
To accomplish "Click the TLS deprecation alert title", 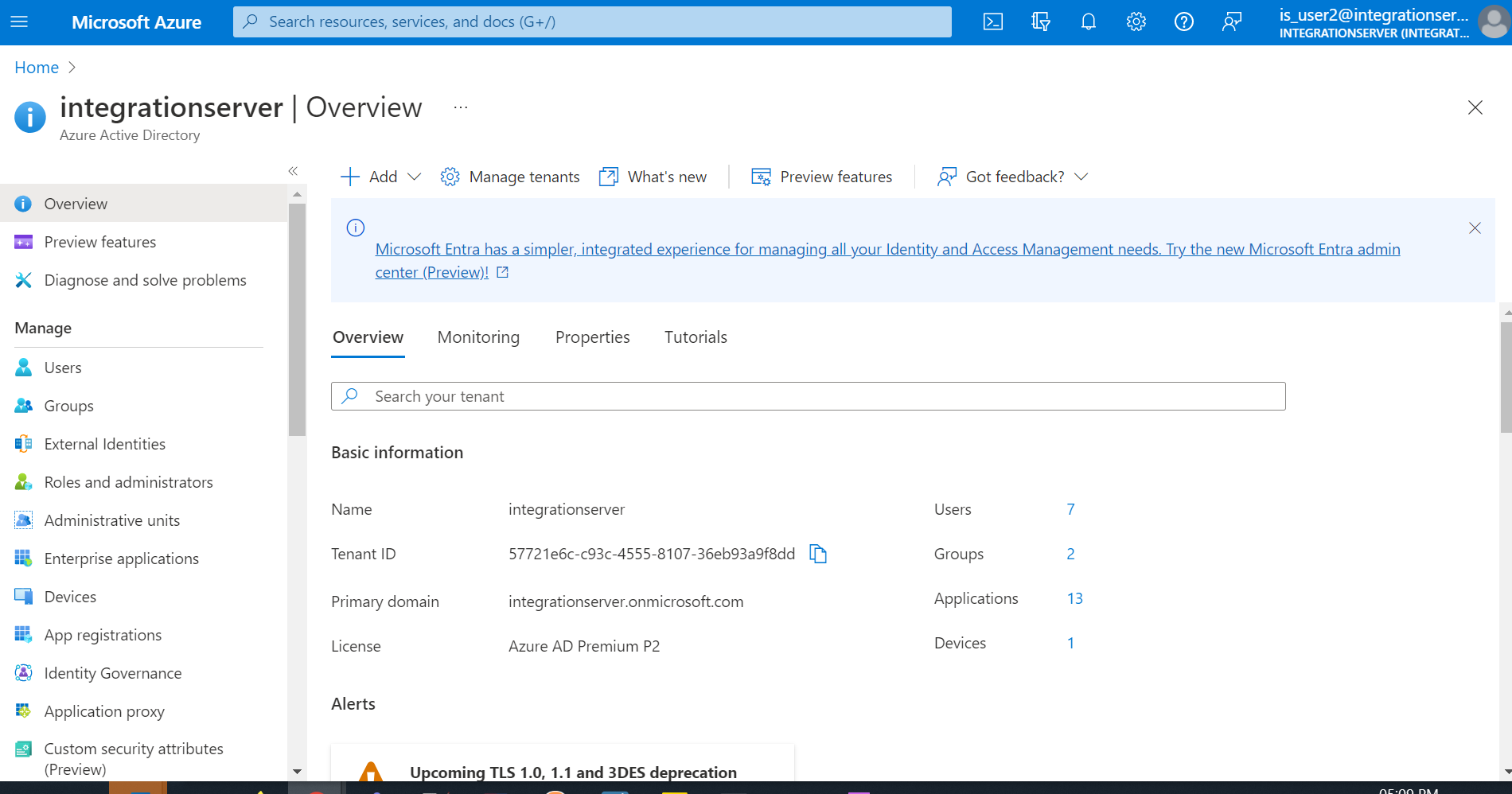I will (573, 773).
